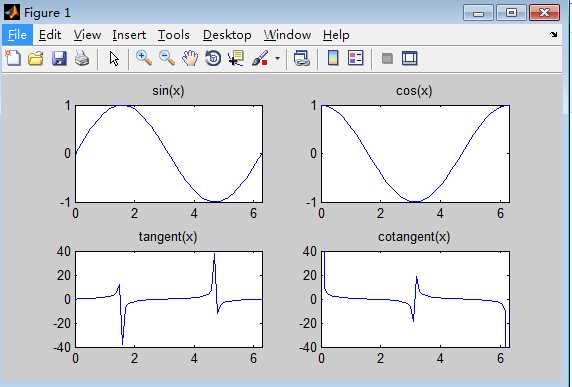Click inside the cos(x) axes
Image resolution: width=572 pixels, height=387 pixels.
tap(416, 154)
